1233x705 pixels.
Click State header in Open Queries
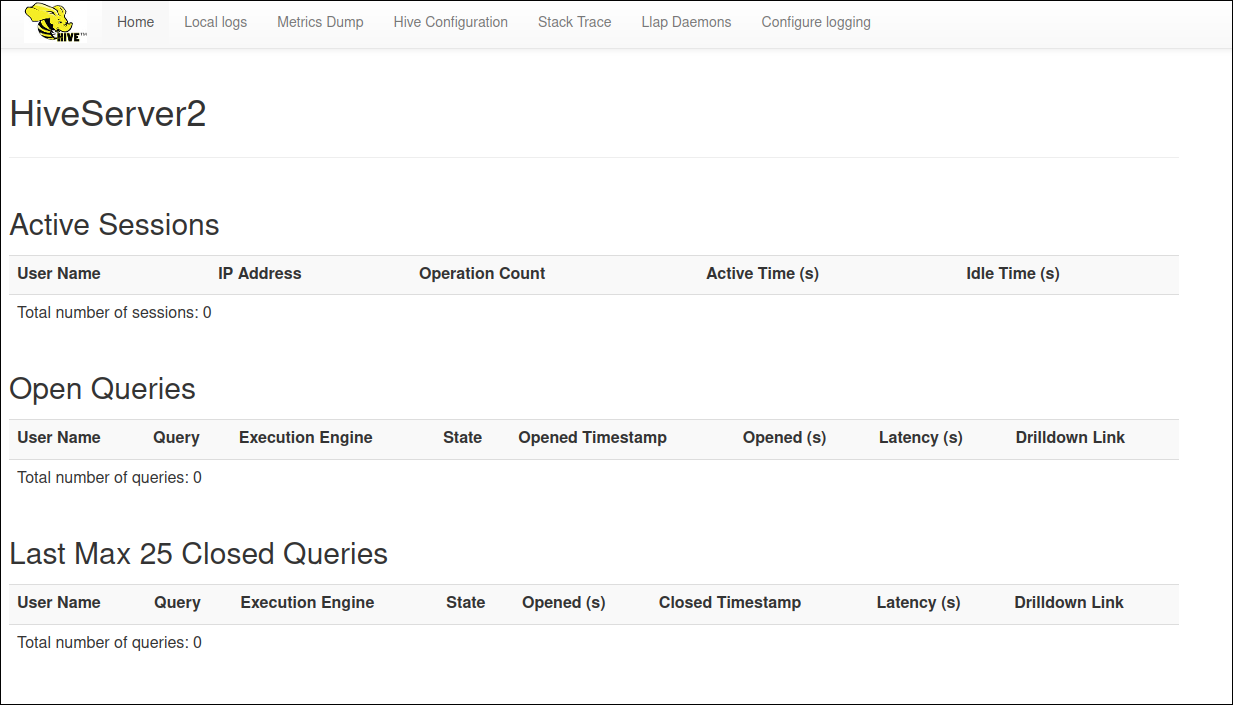click(x=463, y=438)
